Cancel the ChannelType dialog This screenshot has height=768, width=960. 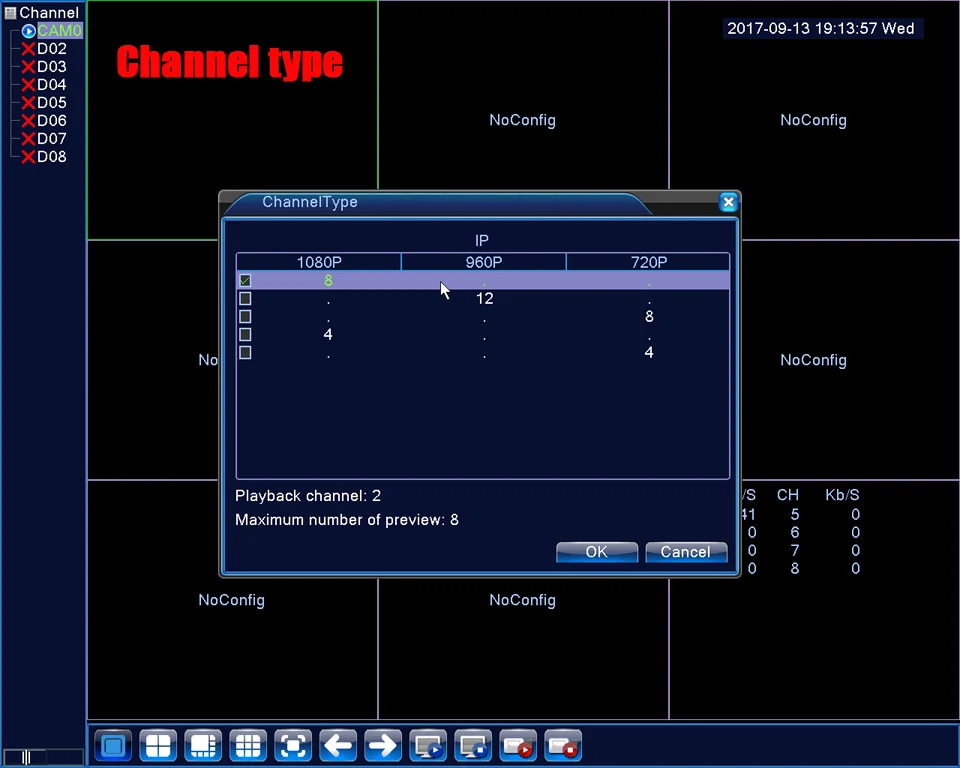(686, 552)
